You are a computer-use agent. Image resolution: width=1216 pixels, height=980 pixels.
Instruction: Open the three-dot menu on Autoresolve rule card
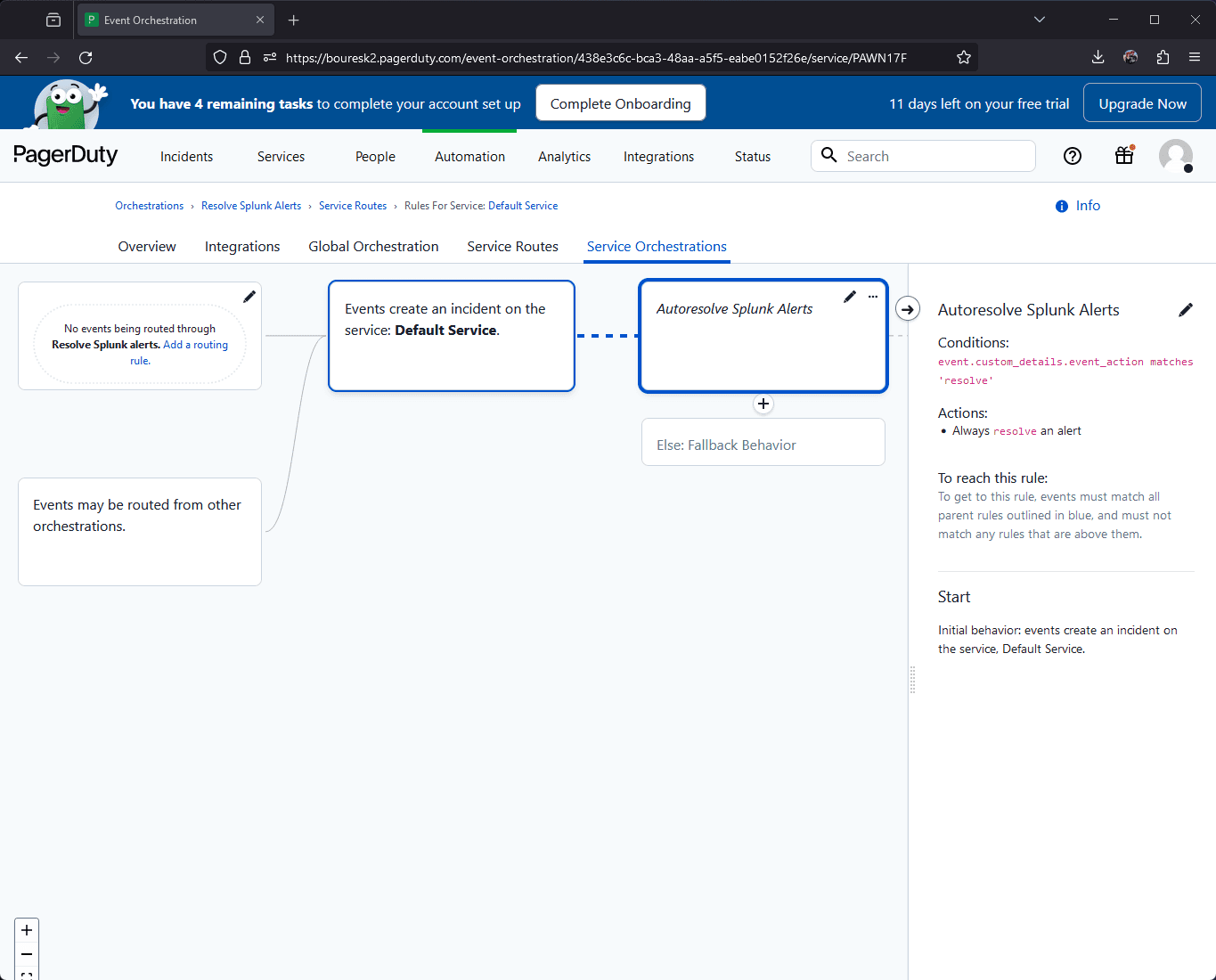pos(873,297)
